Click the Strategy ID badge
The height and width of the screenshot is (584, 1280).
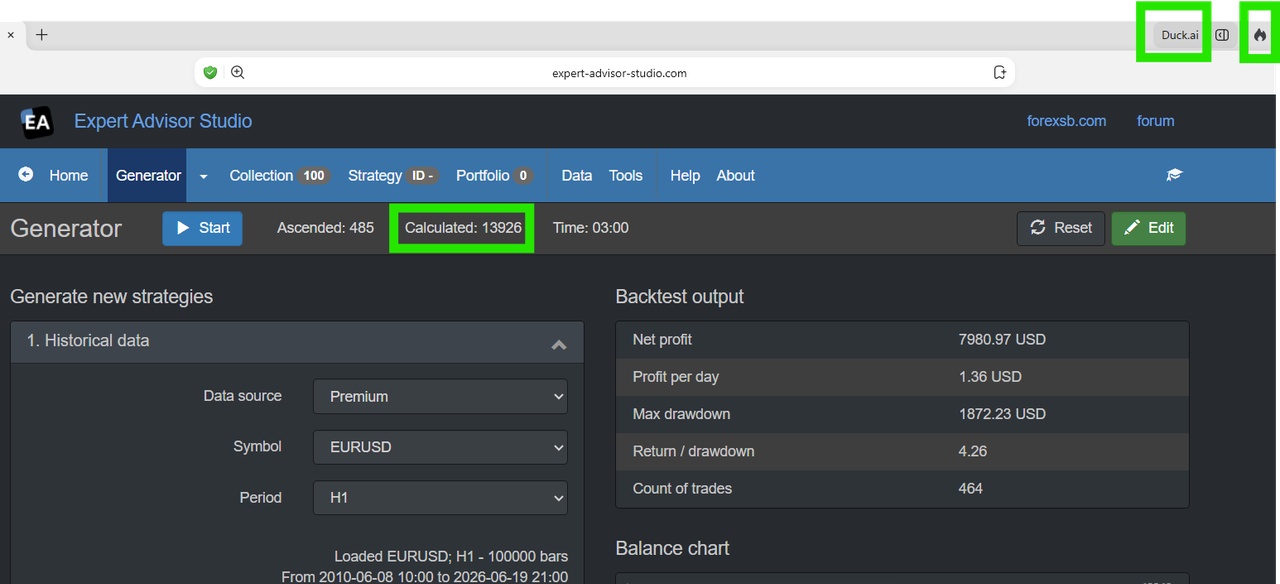tap(422, 176)
